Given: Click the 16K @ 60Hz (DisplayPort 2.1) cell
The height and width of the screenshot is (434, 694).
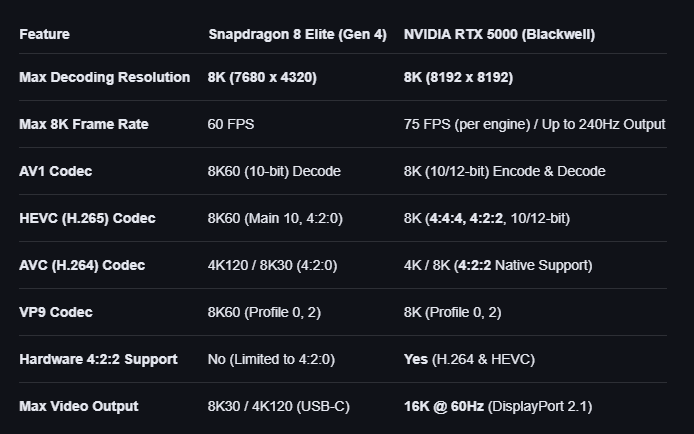Looking at the screenshot, I should coord(498,406).
